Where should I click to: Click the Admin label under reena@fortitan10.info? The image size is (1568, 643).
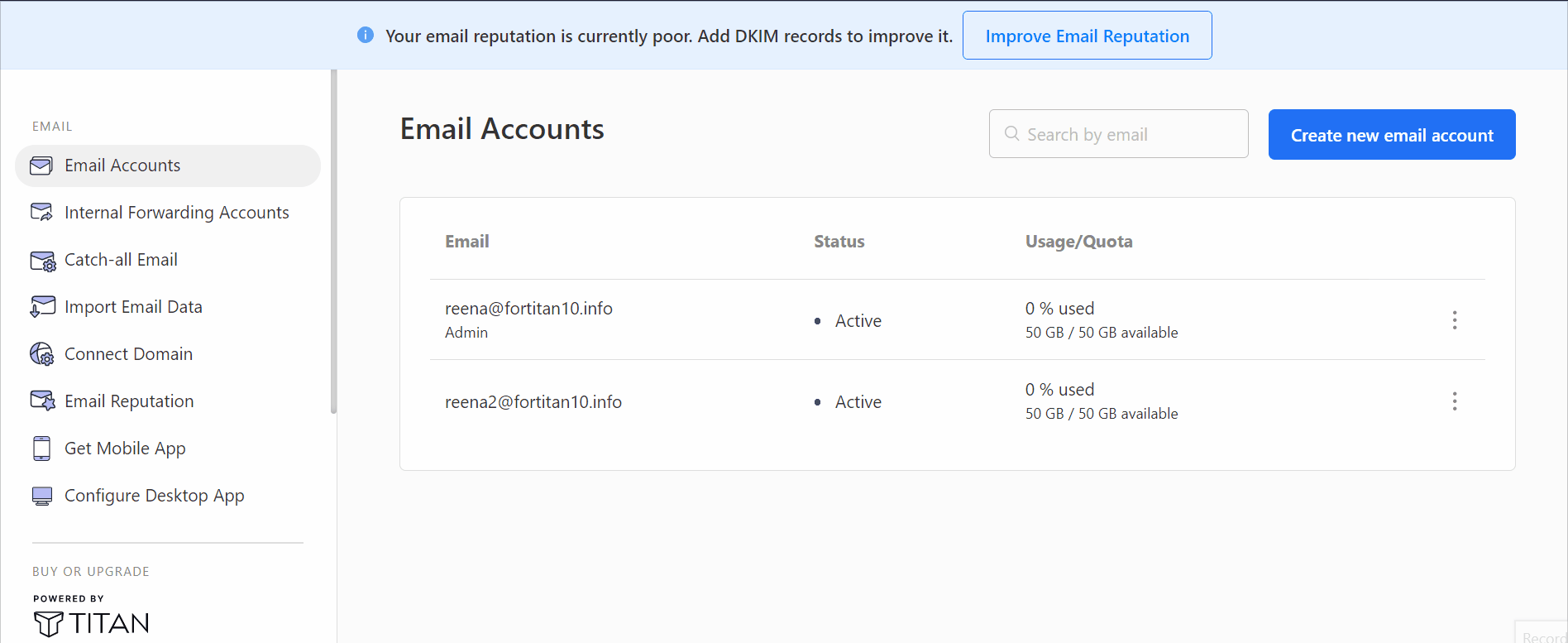click(466, 333)
